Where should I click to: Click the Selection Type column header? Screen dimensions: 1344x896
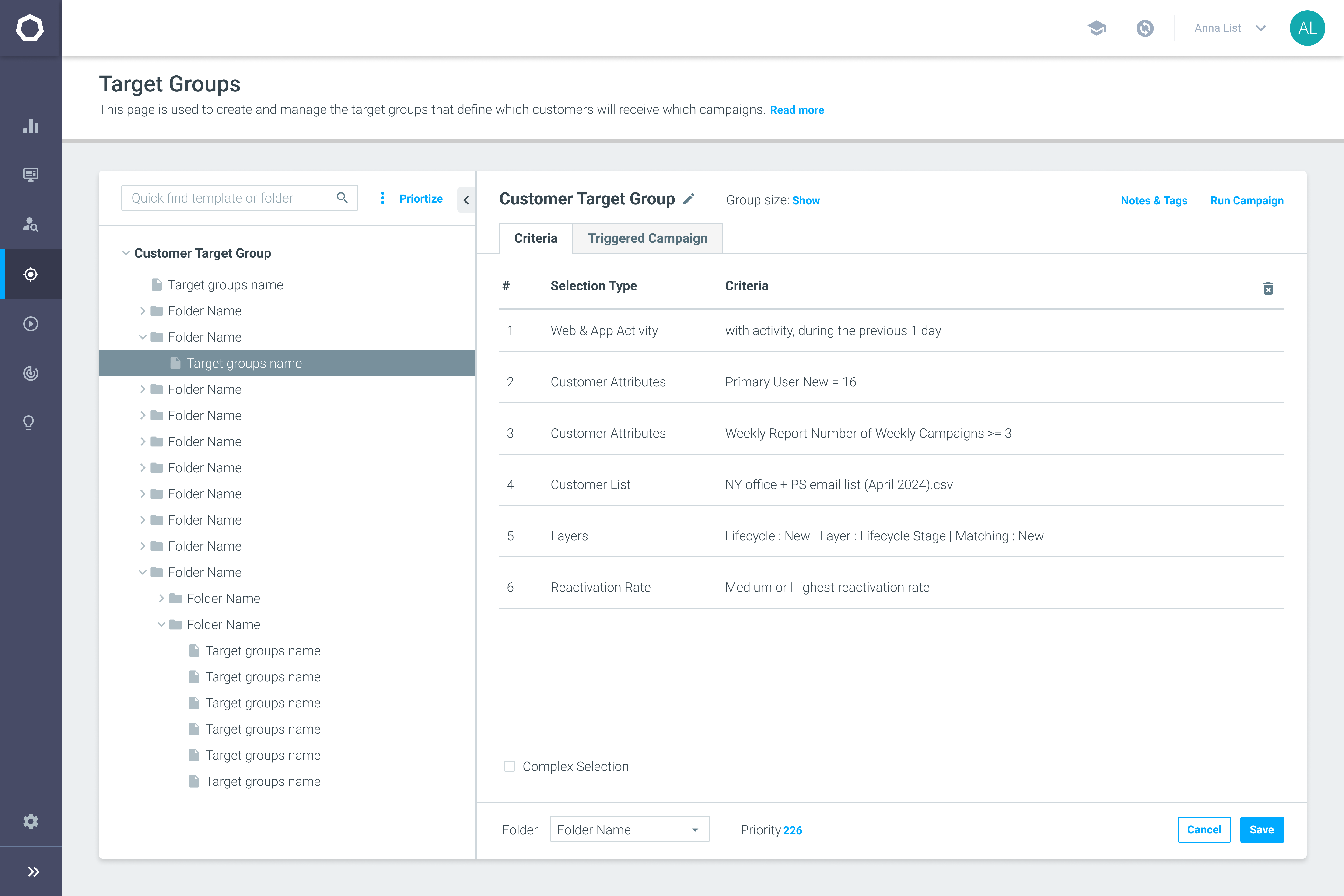pos(594,286)
